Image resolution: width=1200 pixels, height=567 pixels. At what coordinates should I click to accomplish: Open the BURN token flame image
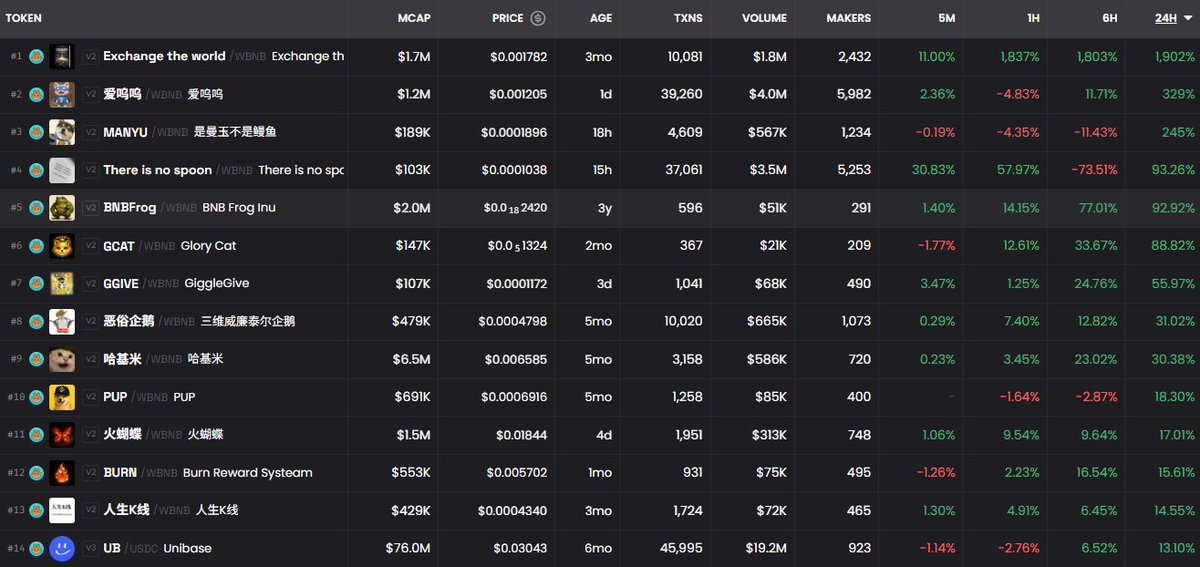coord(62,473)
